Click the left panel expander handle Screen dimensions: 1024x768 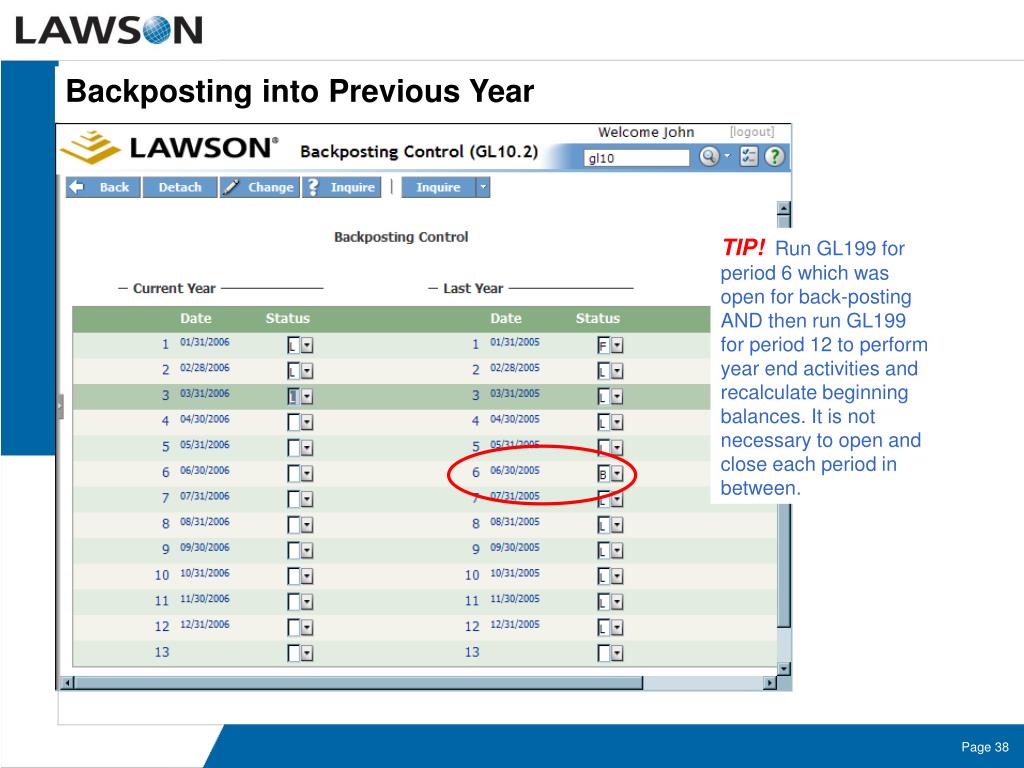pos(60,406)
